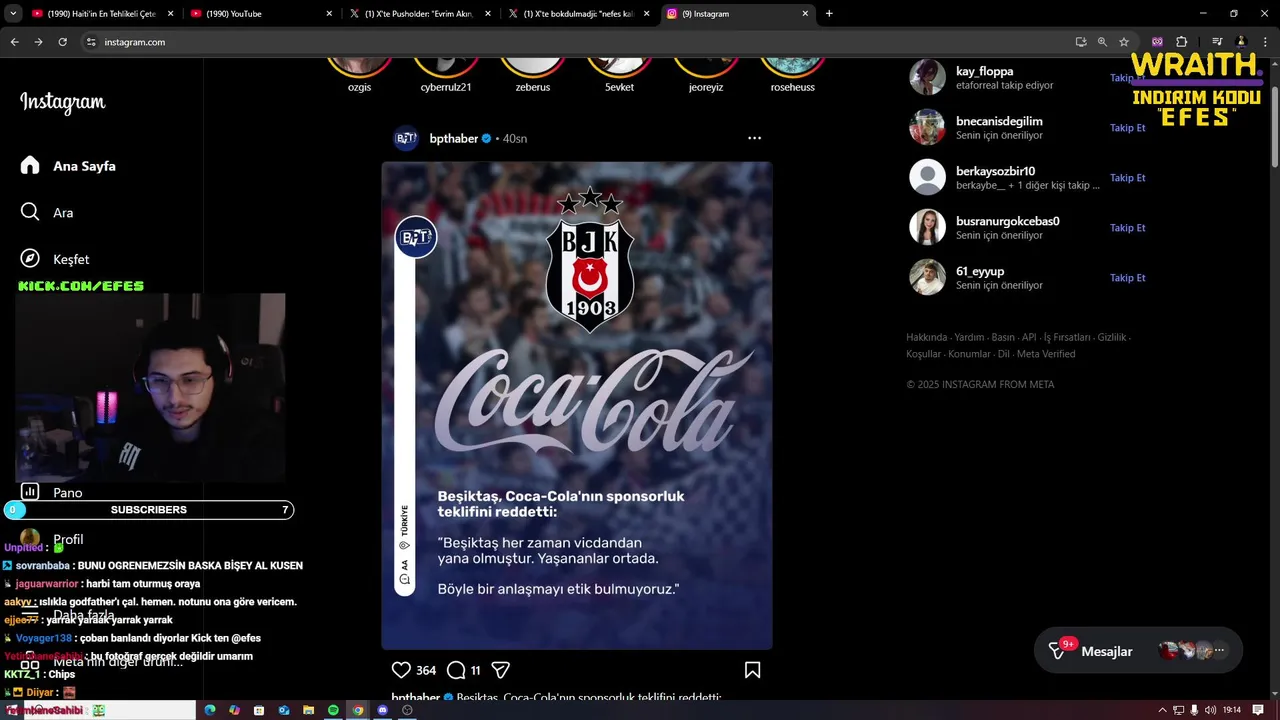Open the Mesajlar messenger icon
1280x720 pixels.
(1057, 651)
